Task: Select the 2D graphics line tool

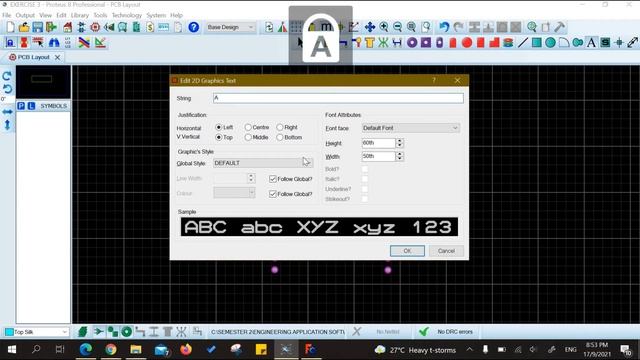Action: tap(522, 42)
